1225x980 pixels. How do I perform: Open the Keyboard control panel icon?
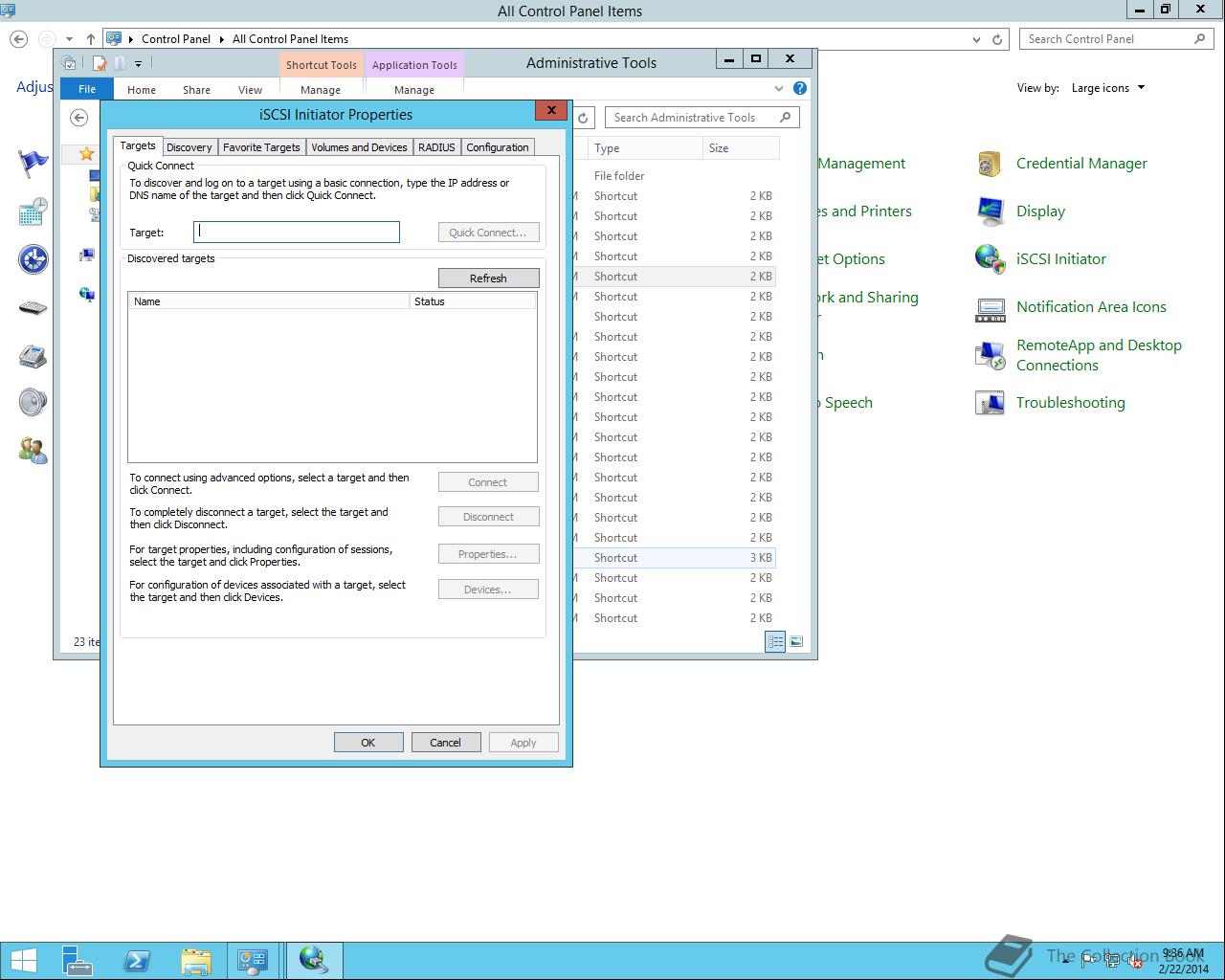[33, 307]
